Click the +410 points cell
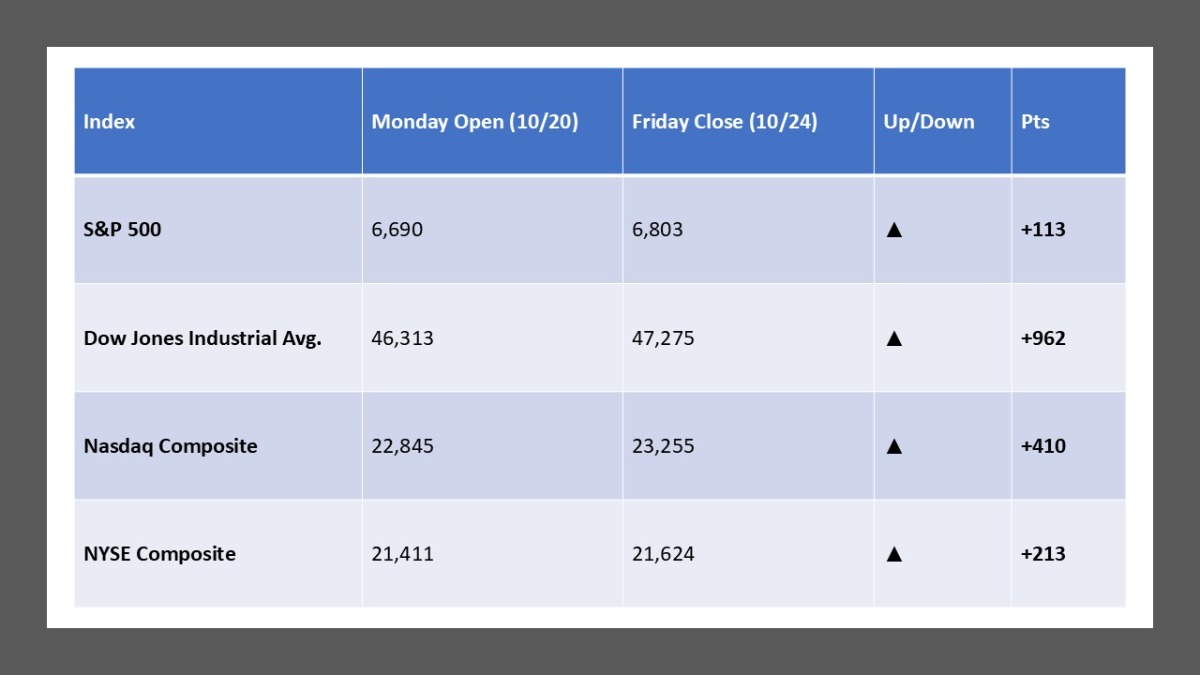The width and height of the screenshot is (1200, 675). pyautogui.click(x=1043, y=446)
